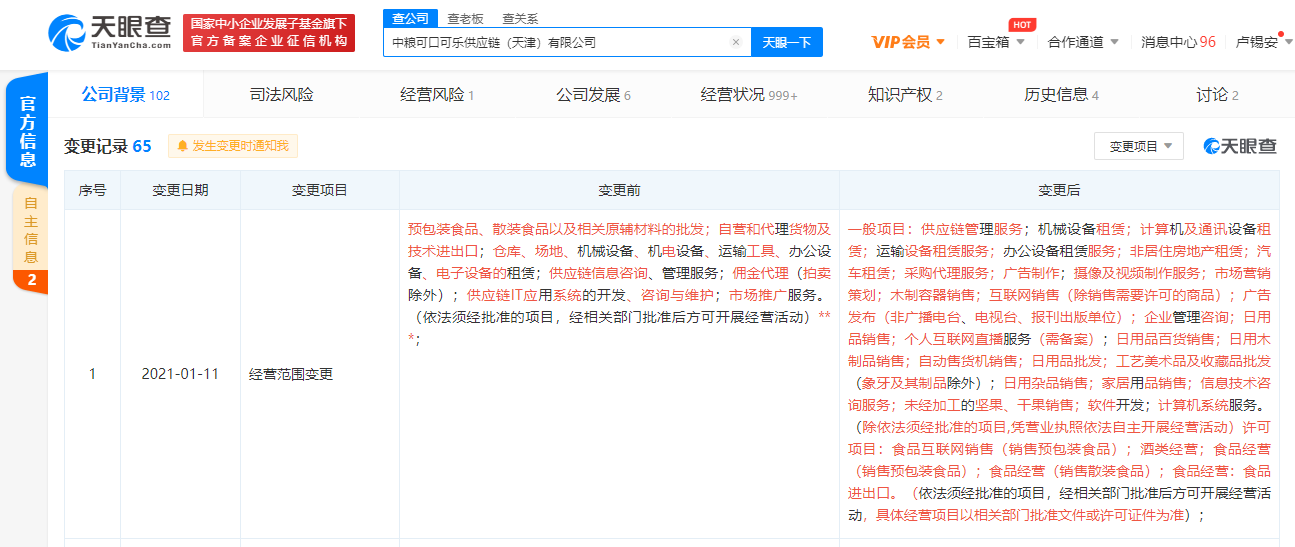Enable 发生变更时通知我 change notification
The image size is (1295, 547).
[x=232, y=146]
